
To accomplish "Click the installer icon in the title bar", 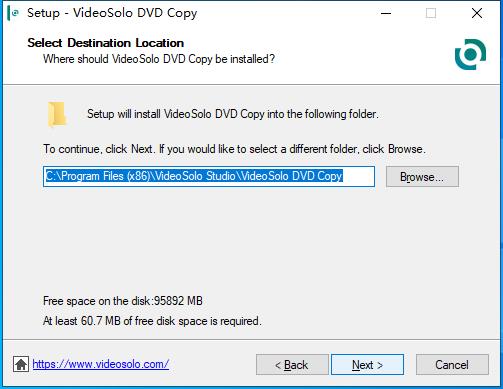I will click(14, 13).
